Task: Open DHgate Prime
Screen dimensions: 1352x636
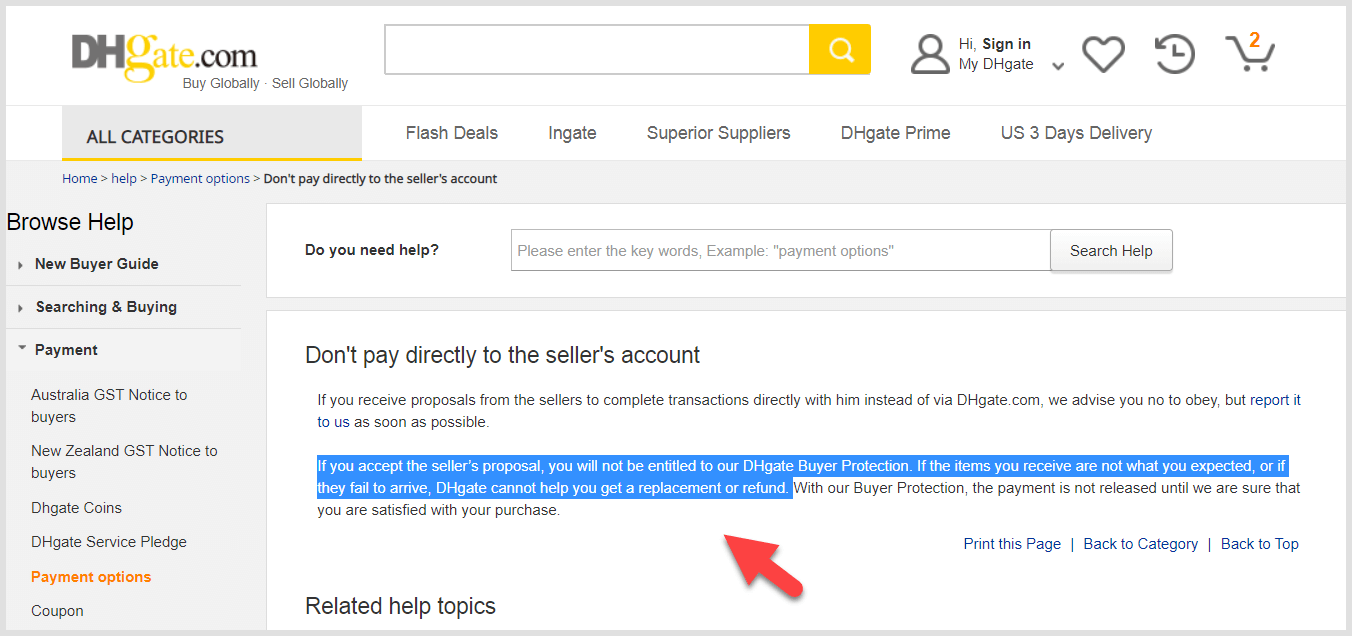Action: coord(895,132)
